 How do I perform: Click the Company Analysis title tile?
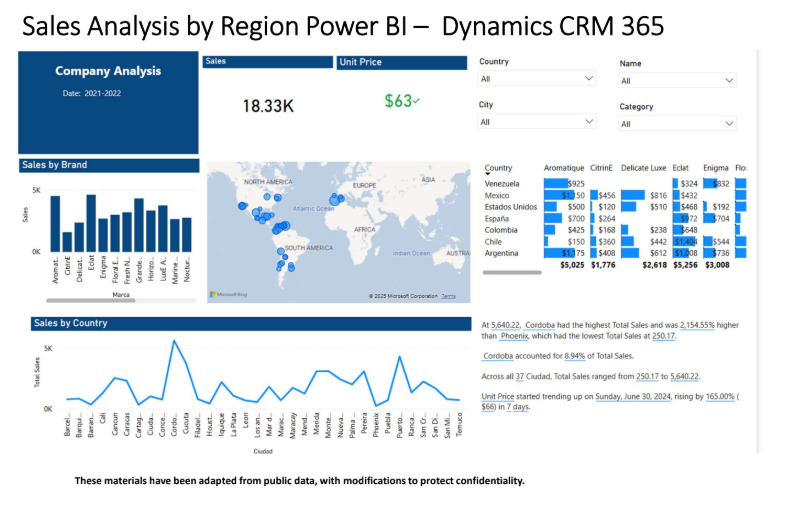pos(107,71)
